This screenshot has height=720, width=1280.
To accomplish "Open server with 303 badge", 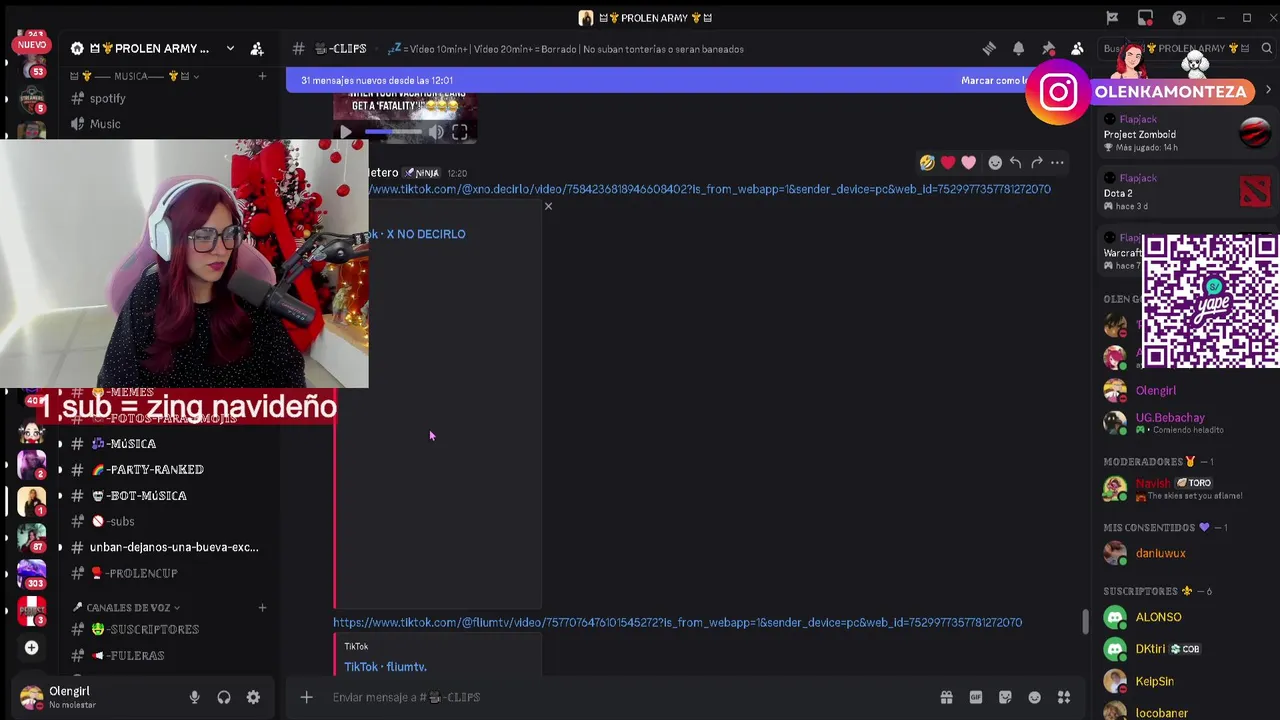I will click(31, 574).
